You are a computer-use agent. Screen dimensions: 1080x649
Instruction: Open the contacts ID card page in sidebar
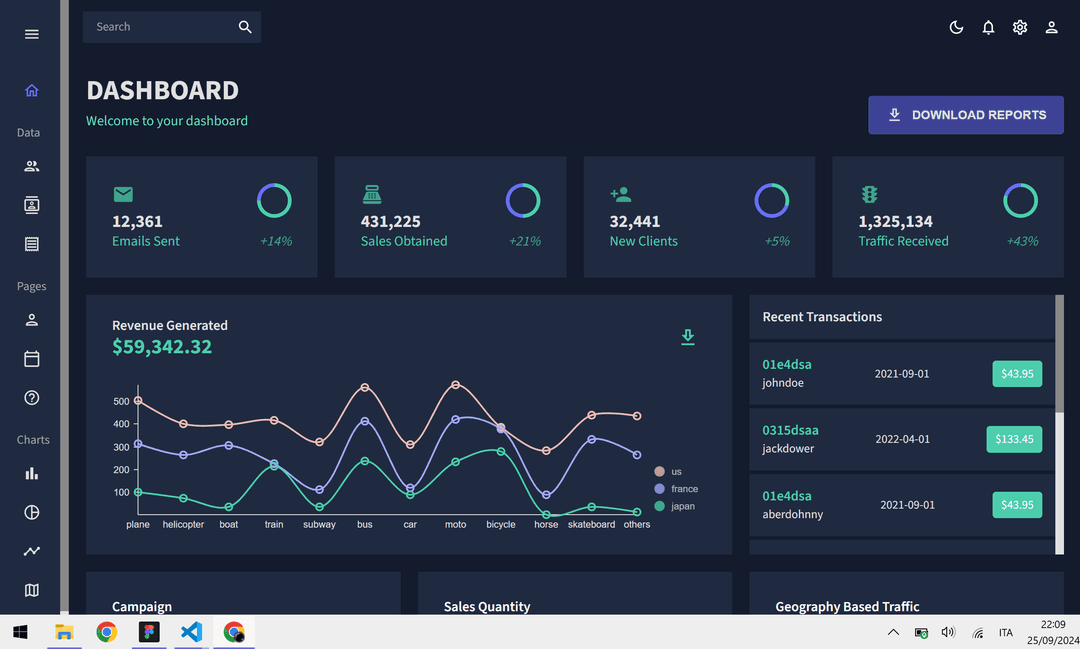(31, 205)
